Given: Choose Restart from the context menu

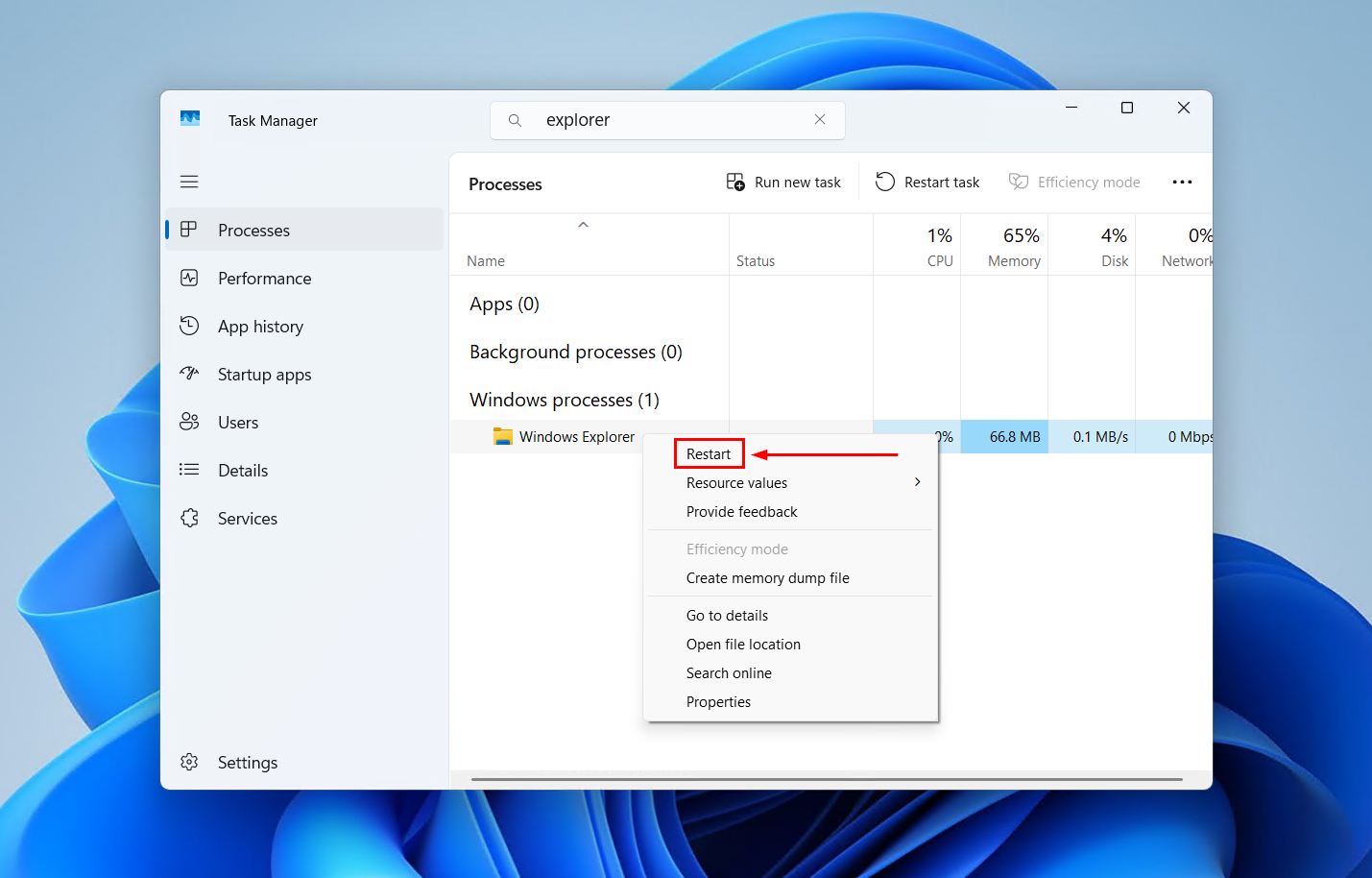Looking at the screenshot, I should 709,453.
